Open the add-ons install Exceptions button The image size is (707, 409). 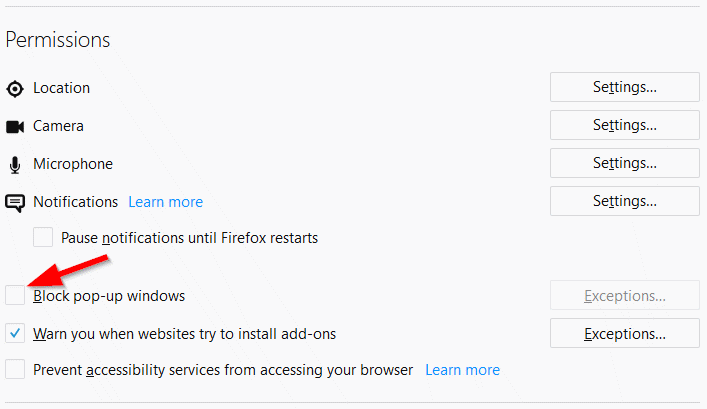click(624, 333)
